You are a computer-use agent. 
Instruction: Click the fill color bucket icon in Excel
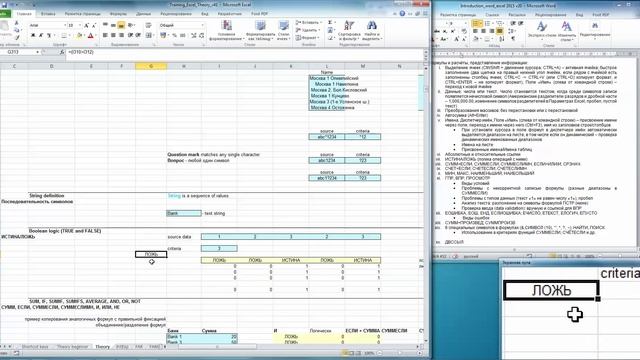click(79, 36)
